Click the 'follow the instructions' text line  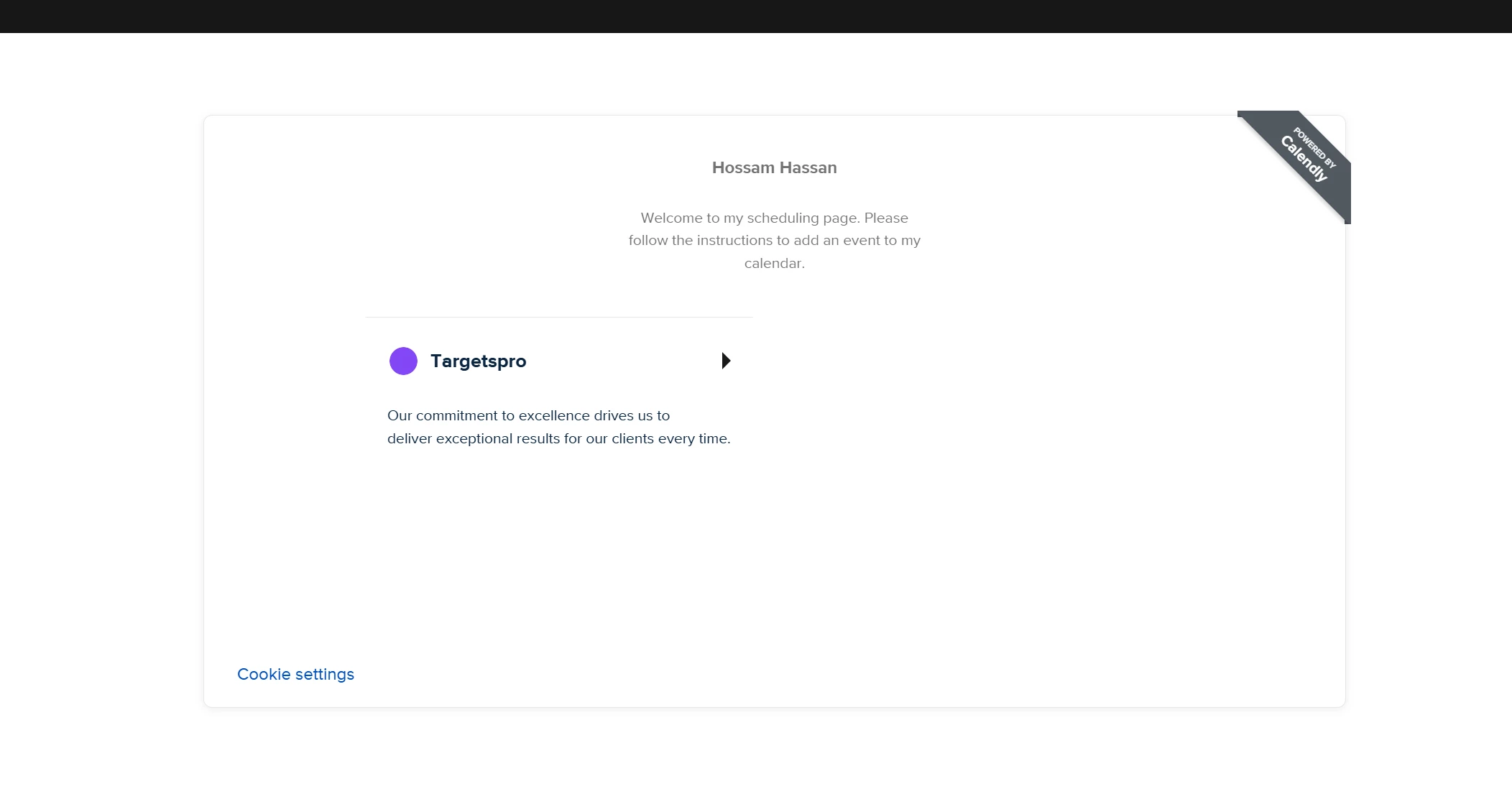[774, 240]
